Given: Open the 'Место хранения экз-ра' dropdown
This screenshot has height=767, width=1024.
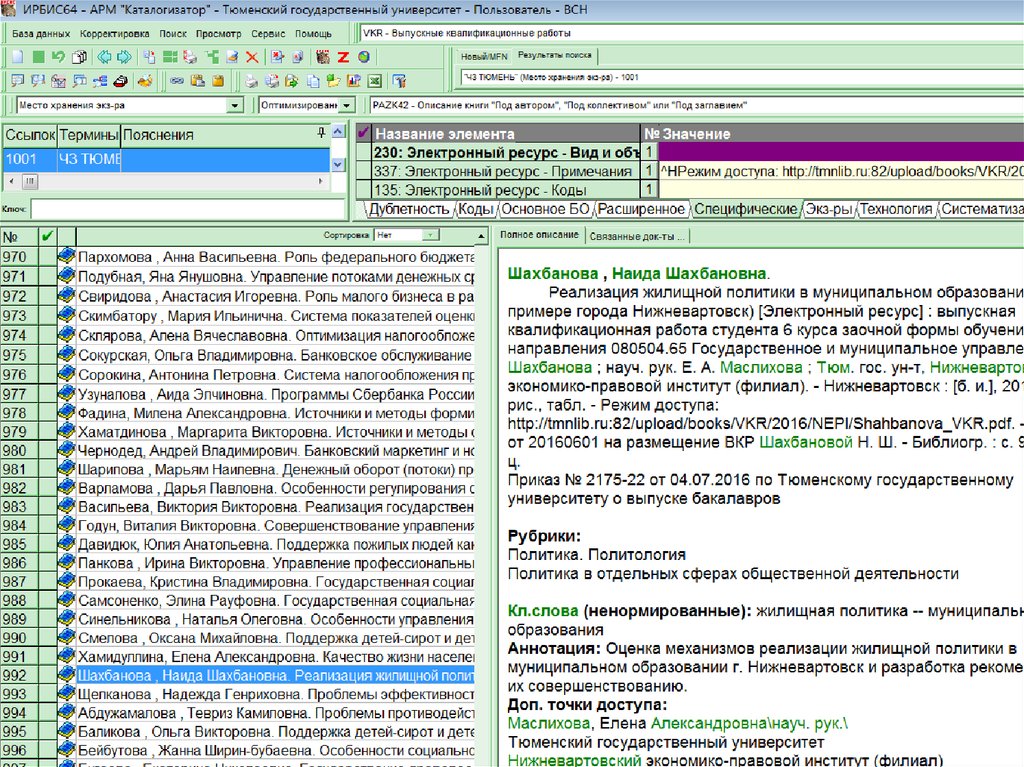Looking at the screenshot, I should pos(235,105).
